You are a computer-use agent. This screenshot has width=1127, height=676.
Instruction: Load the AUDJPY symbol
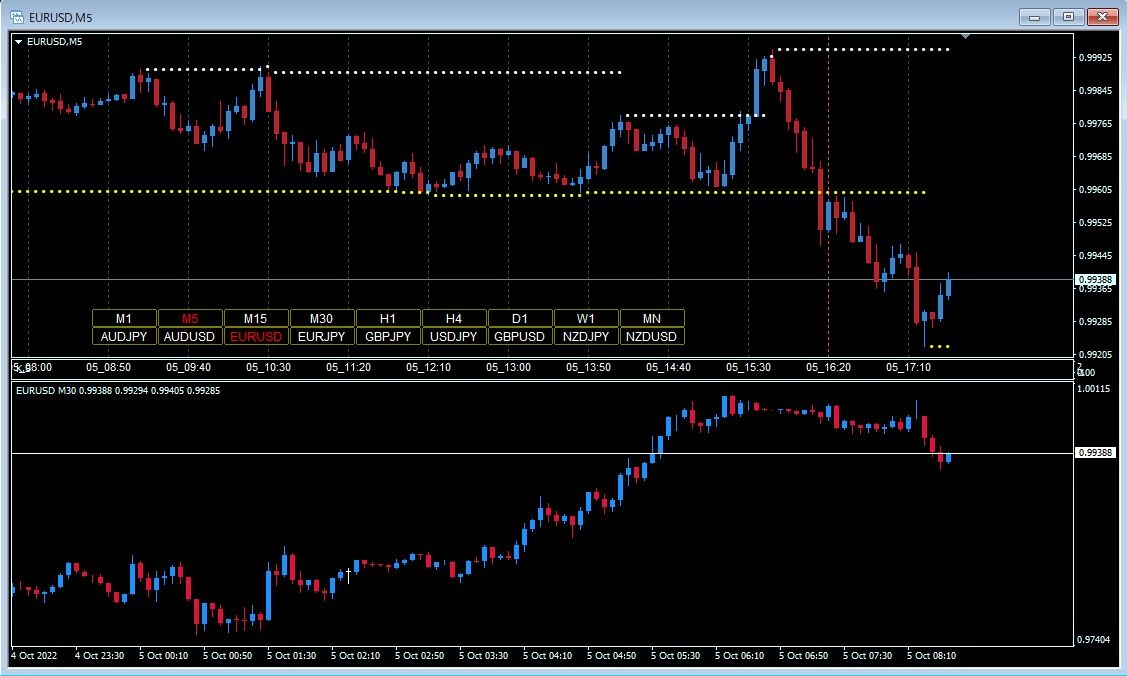tap(124, 336)
